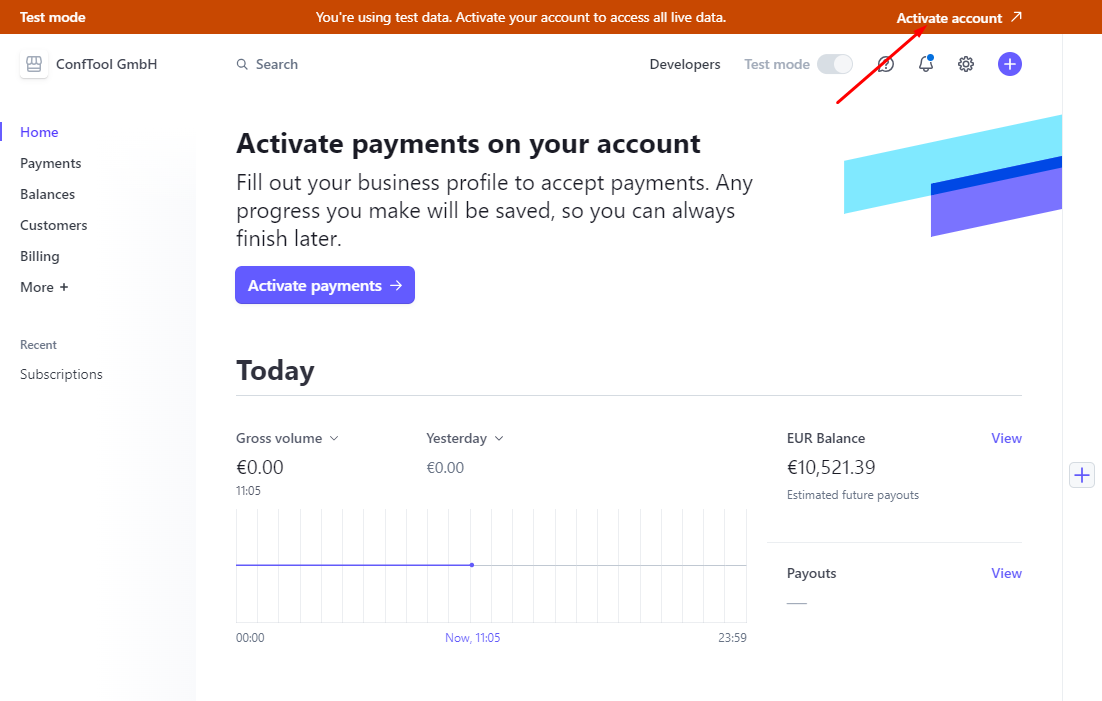The width and height of the screenshot is (1102, 701).
Task: Open Balances in the sidebar
Action: point(47,194)
